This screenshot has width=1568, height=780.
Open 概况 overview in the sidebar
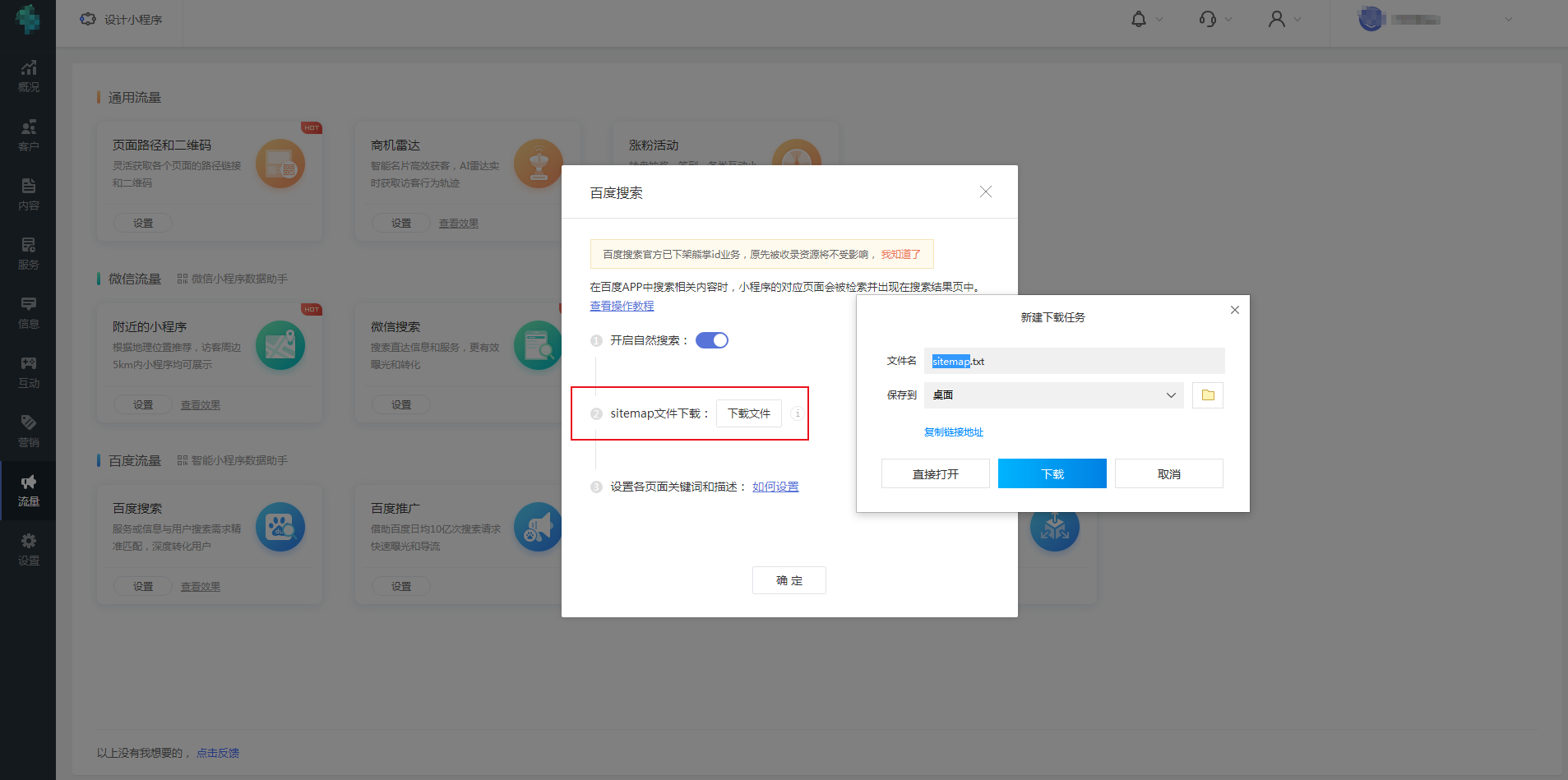pyautogui.click(x=28, y=76)
